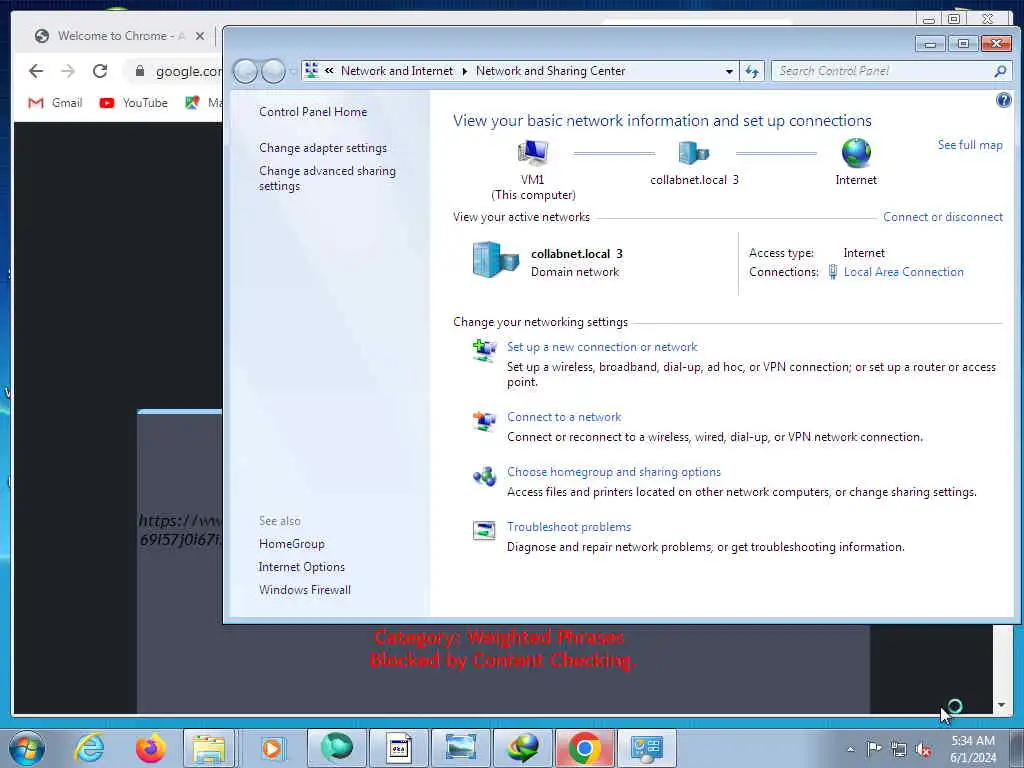Click the padlock icon in Chrome's address bar
1024x768 pixels.
click(140, 71)
